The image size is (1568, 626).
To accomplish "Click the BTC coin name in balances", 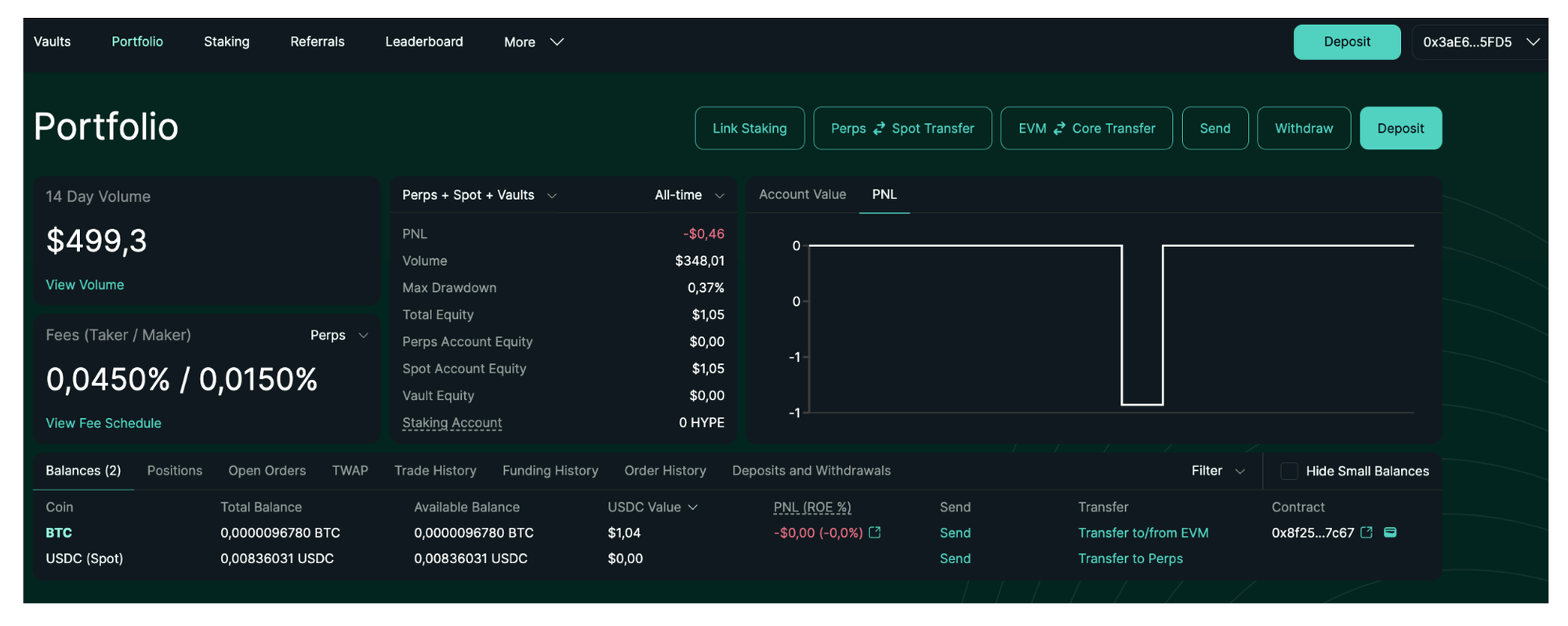I will tap(59, 533).
